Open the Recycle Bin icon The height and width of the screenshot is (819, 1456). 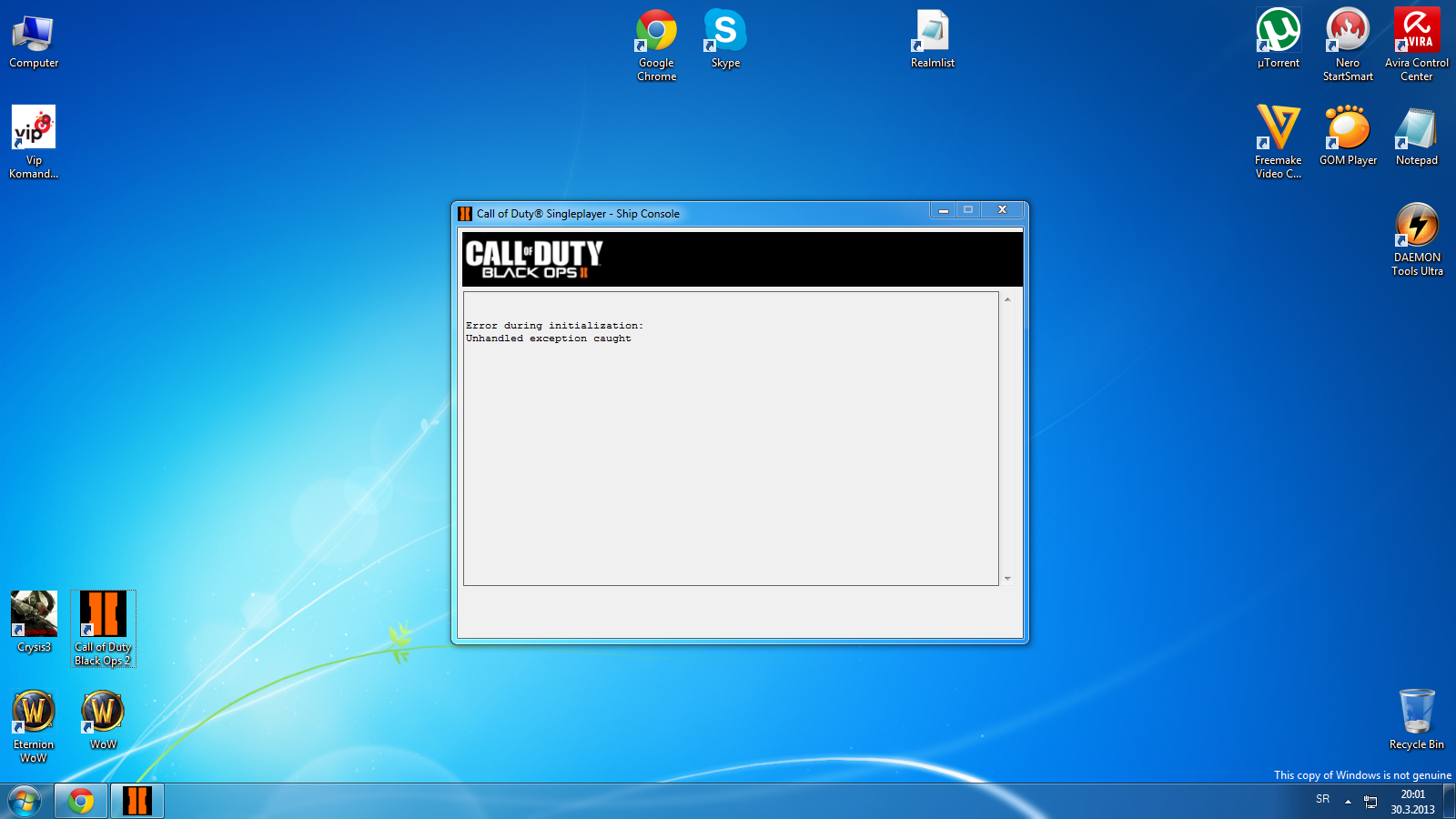(x=1417, y=720)
